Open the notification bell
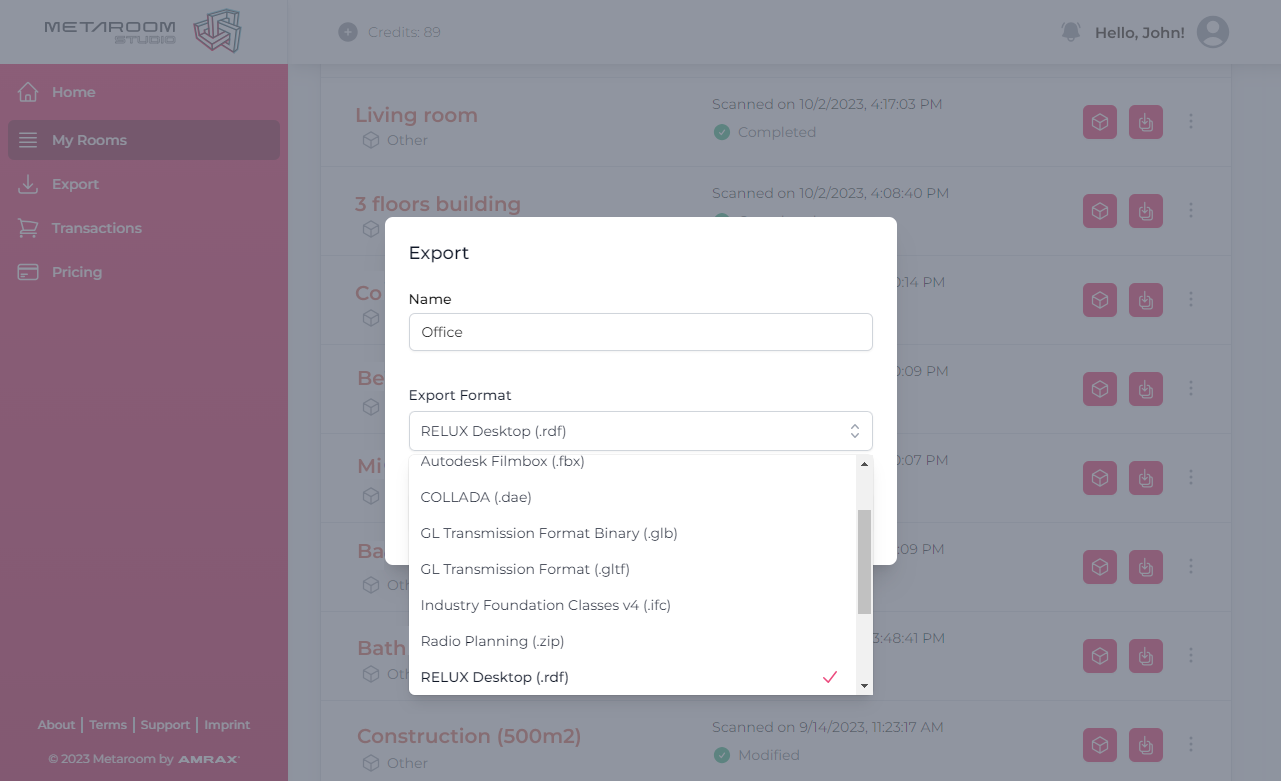 [1070, 31]
